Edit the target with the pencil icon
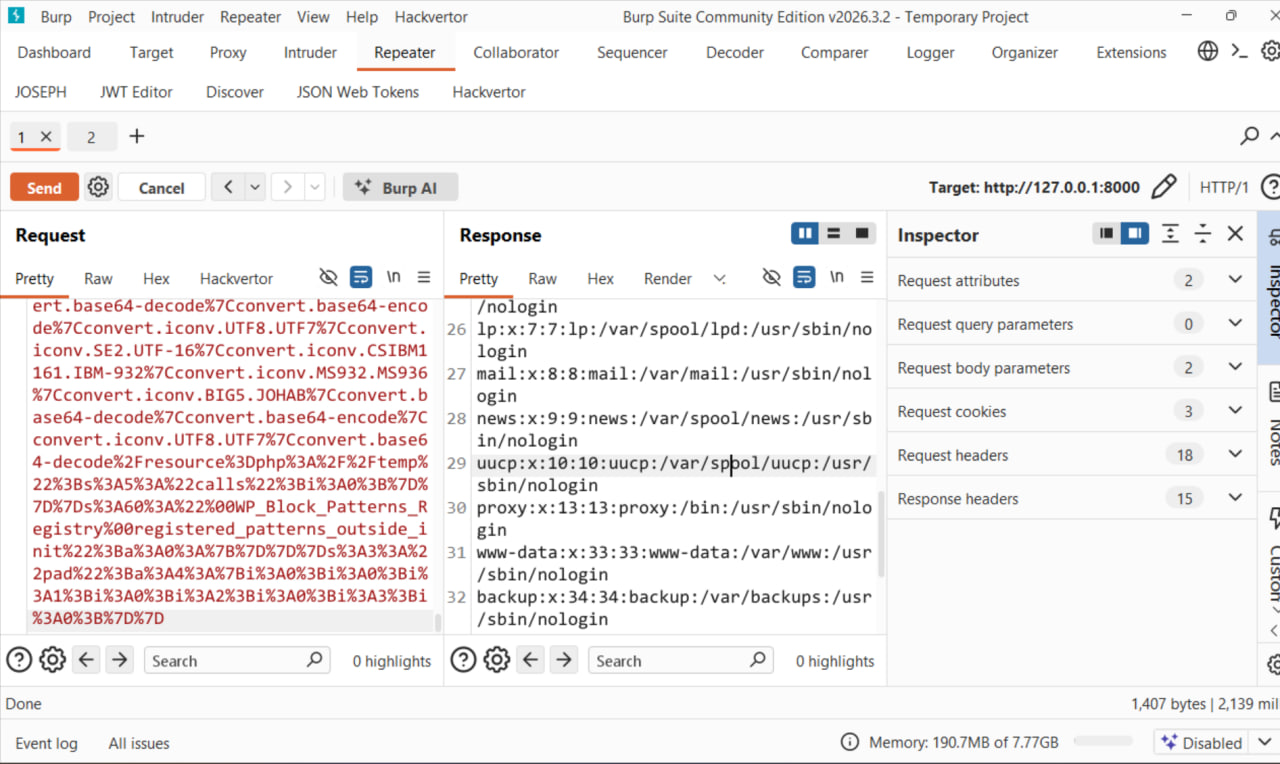Image resolution: width=1280 pixels, height=764 pixels. [1164, 187]
